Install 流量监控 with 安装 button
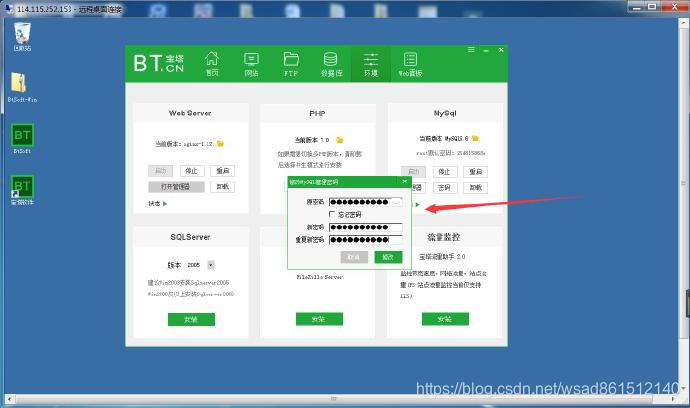 pyautogui.click(x=445, y=319)
